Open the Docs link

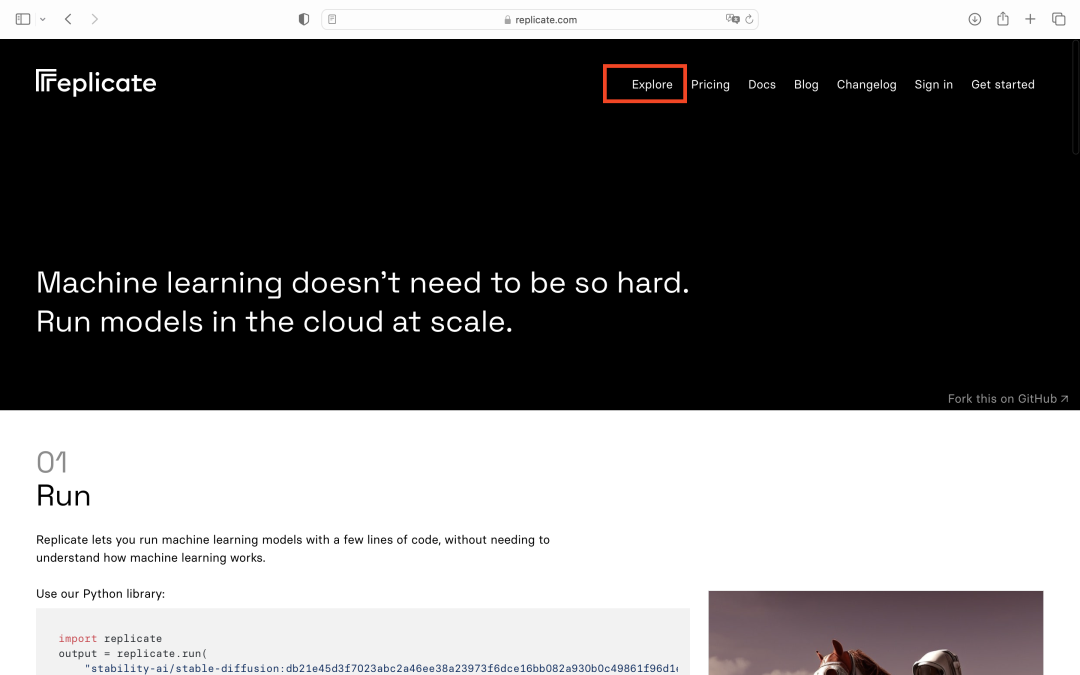pos(762,85)
